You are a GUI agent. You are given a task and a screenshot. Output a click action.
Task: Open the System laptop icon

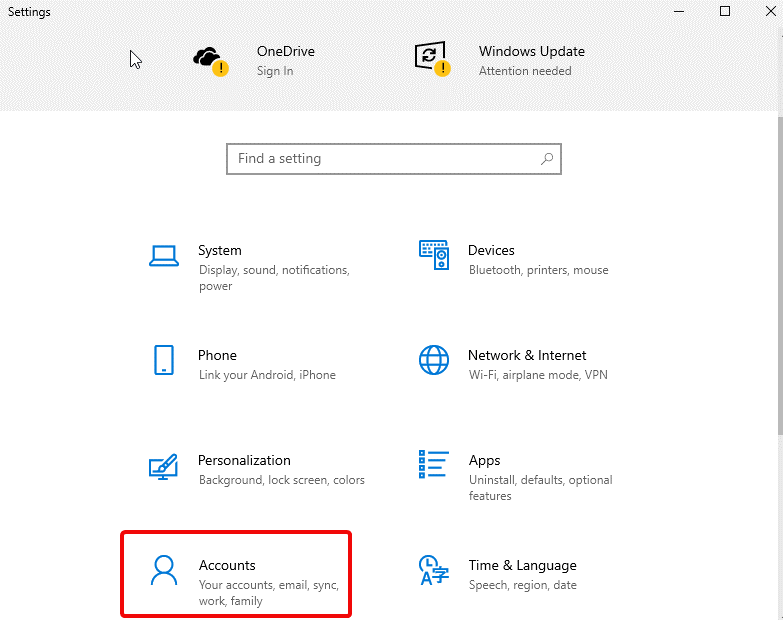click(164, 256)
